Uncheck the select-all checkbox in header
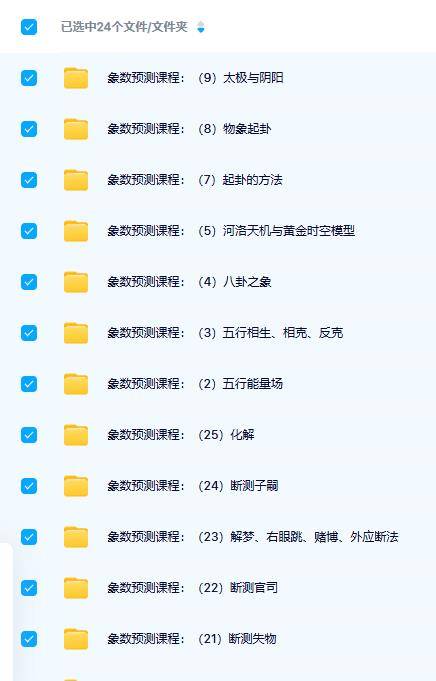 click(x=29, y=27)
